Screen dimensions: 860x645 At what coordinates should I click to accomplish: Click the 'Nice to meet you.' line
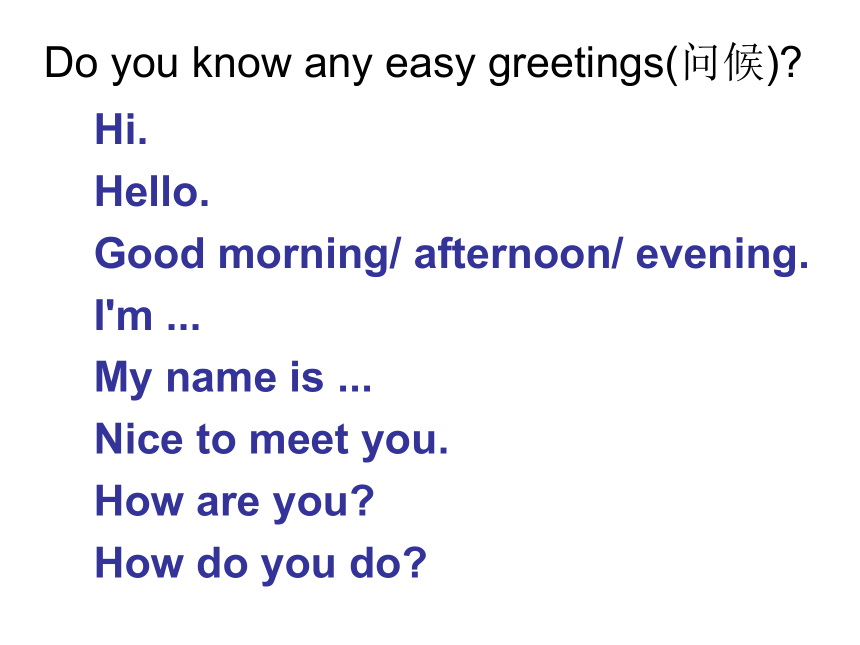pos(271,441)
